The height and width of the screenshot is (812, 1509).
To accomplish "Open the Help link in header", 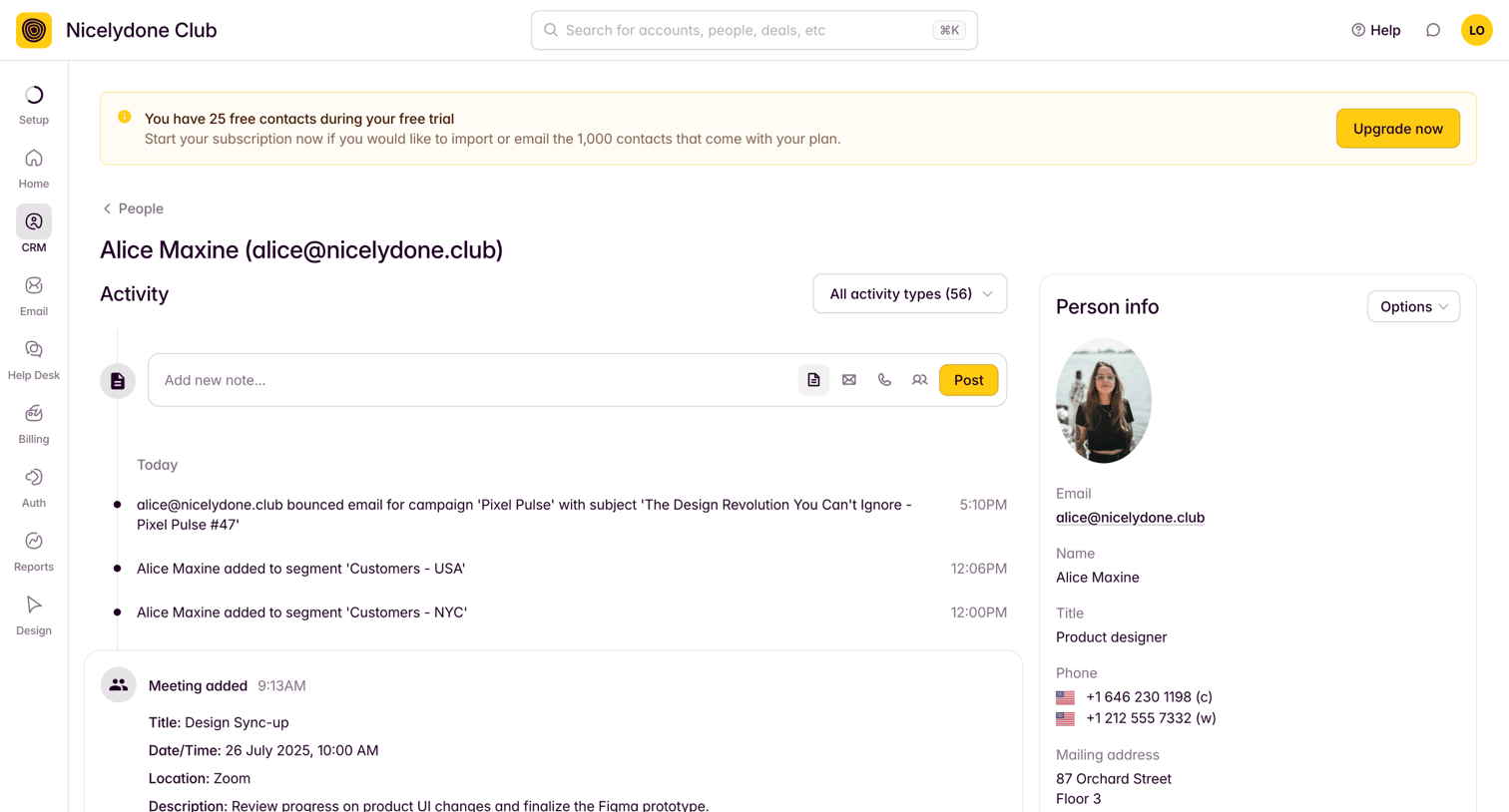I will click(x=1375, y=30).
